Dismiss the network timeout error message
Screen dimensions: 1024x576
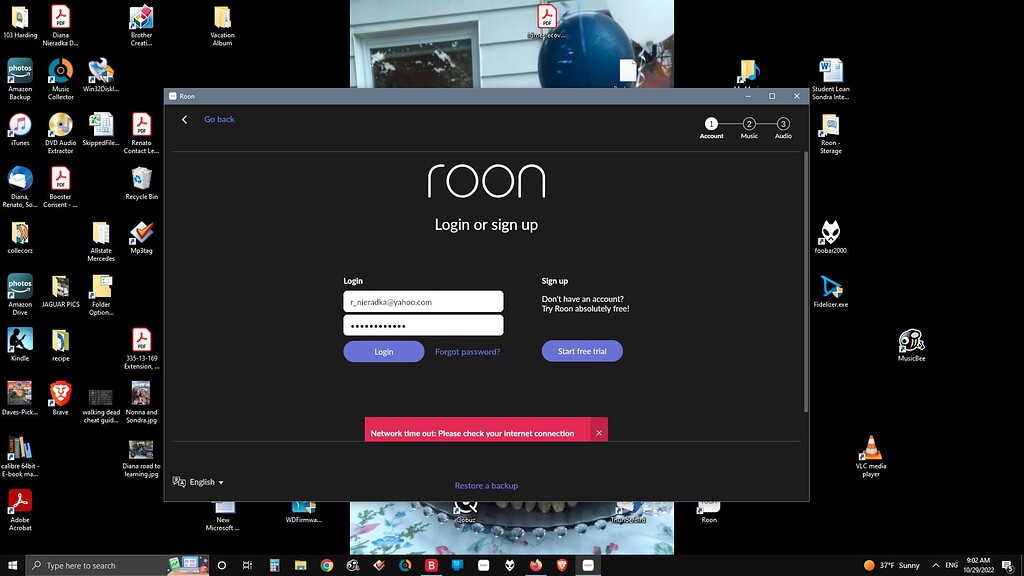[599, 430]
